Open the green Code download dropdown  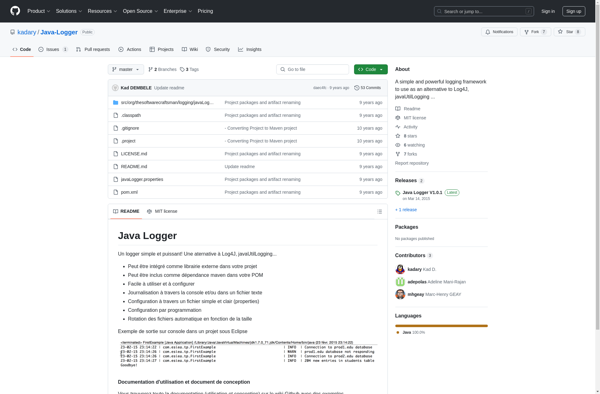(x=370, y=69)
